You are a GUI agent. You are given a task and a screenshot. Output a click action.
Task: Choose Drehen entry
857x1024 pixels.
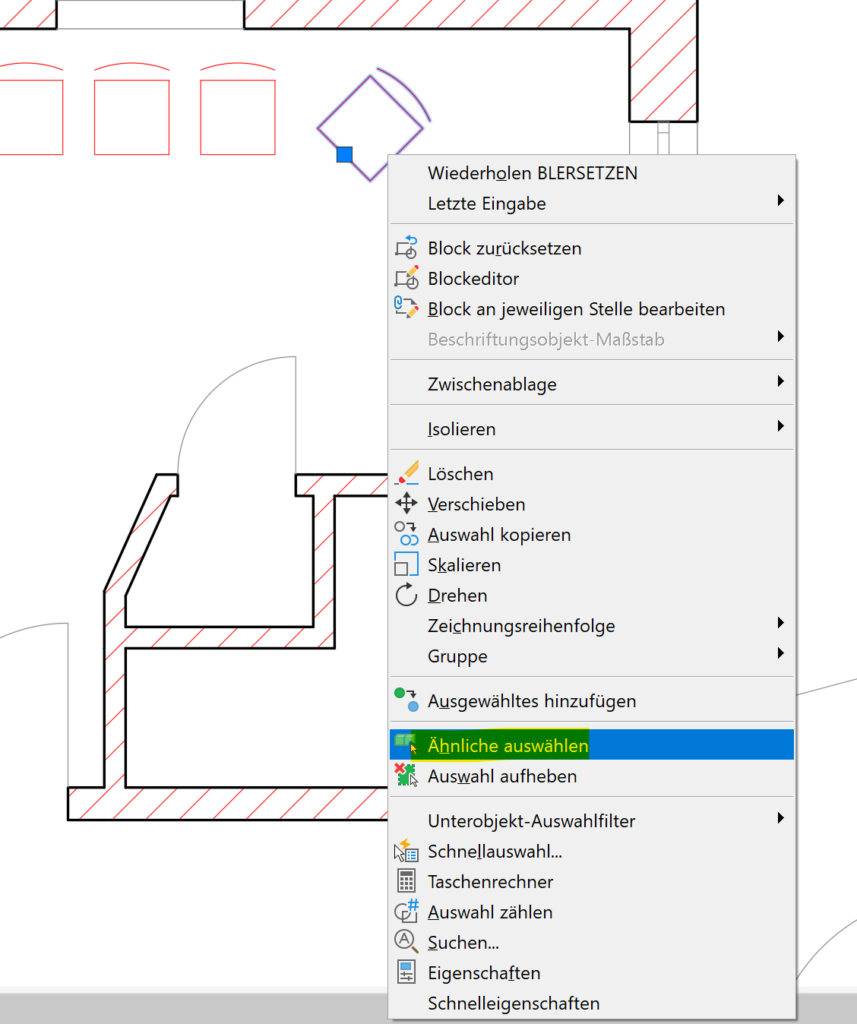(x=592, y=595)
